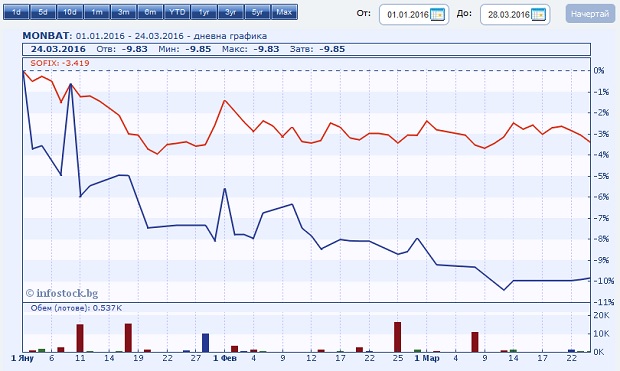Click the 1 Мар axis label
Image resolution: width=620 pixels, height=371 pixels.
(427, 358)
